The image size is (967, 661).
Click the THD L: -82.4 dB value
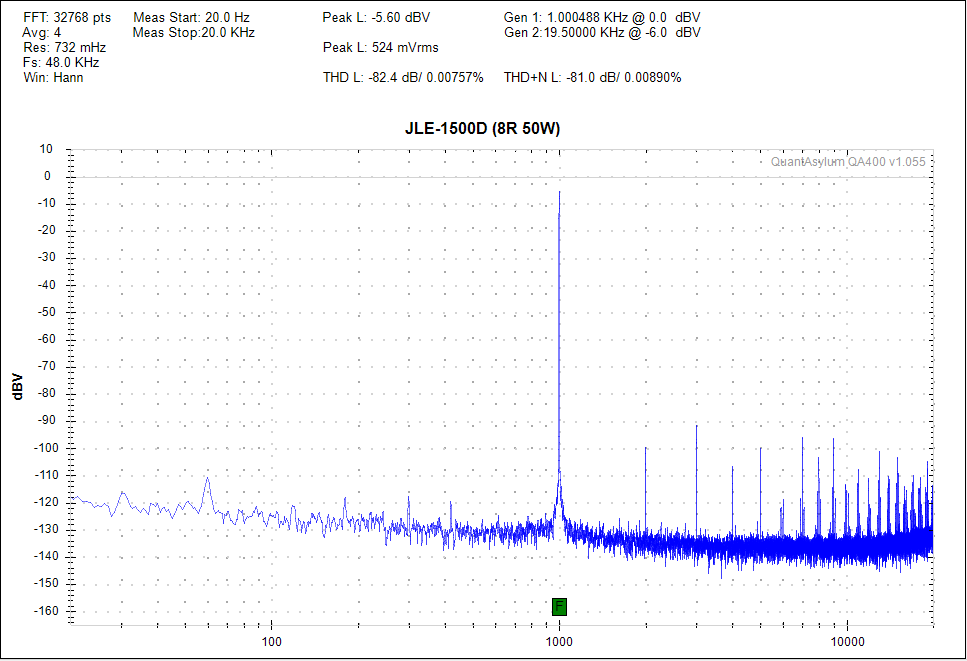click(403, 78)
